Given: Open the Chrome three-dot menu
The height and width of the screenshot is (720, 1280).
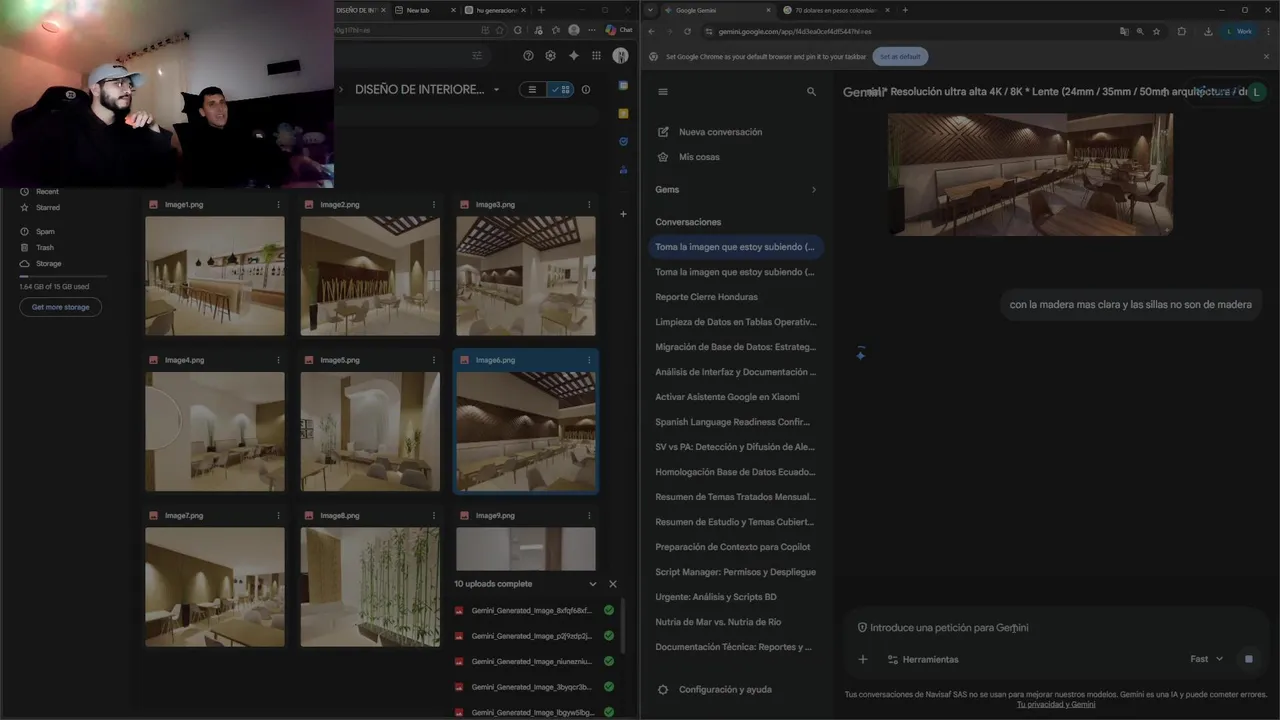Looking at the screenshot, I should coord(1267,31).
